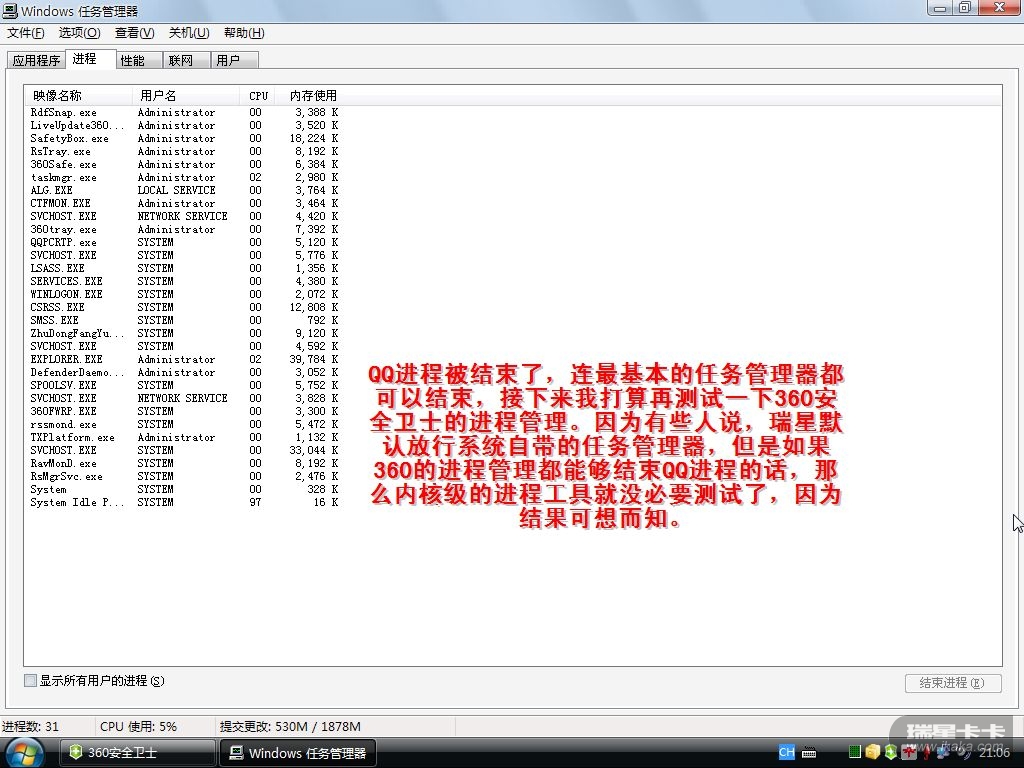This screenshot has height=768, width=1024.
Task: Click 提交更改: 530M / 1878M status entry
Action: pos(290,726)
